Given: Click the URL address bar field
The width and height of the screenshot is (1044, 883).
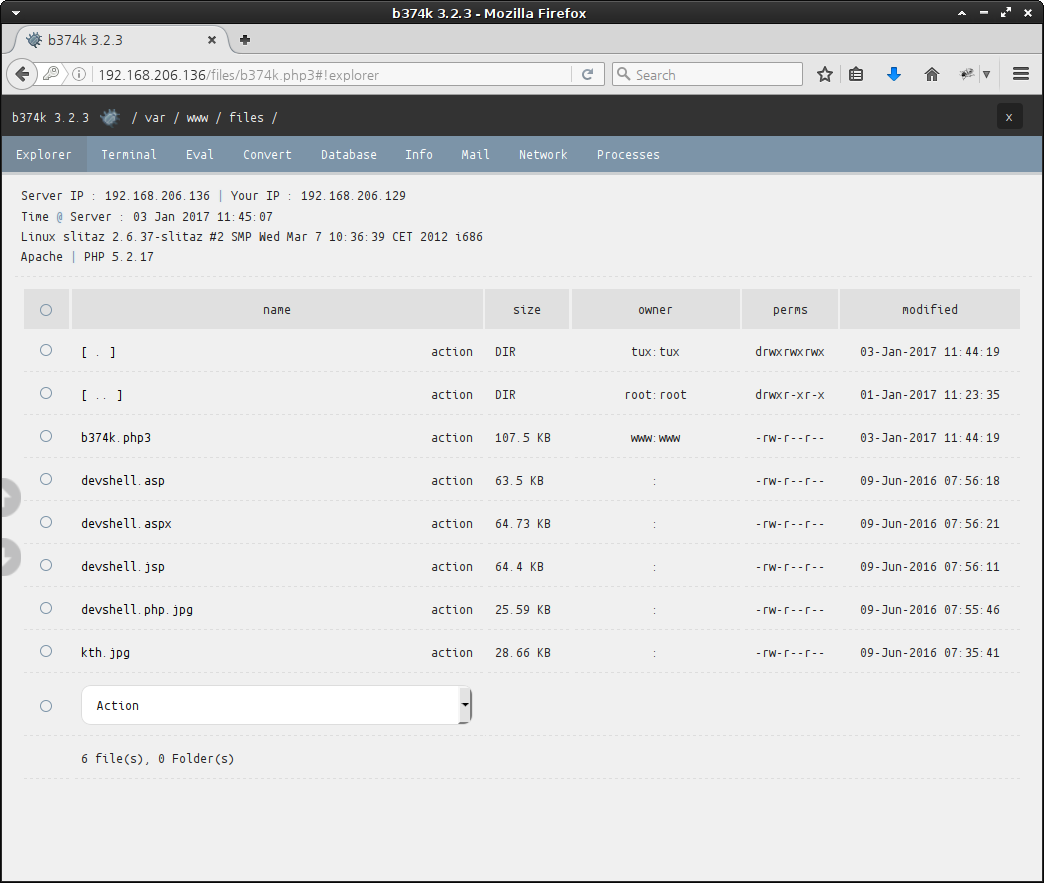Looking at the screenshot, I should pos(333,75).
